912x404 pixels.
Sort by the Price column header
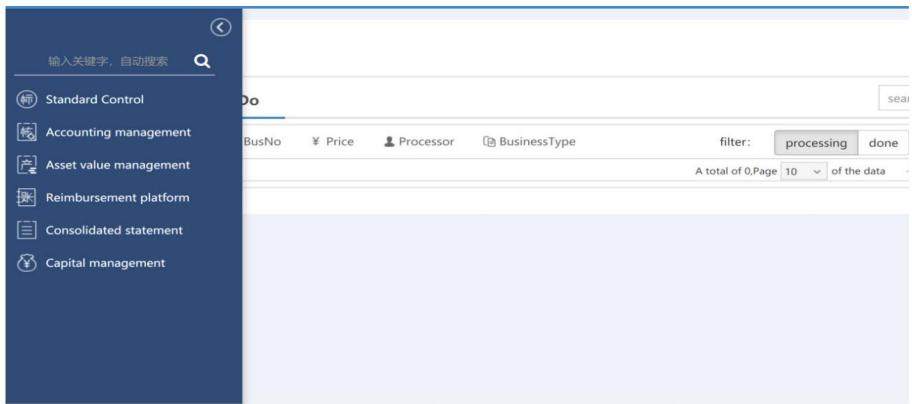333,141
